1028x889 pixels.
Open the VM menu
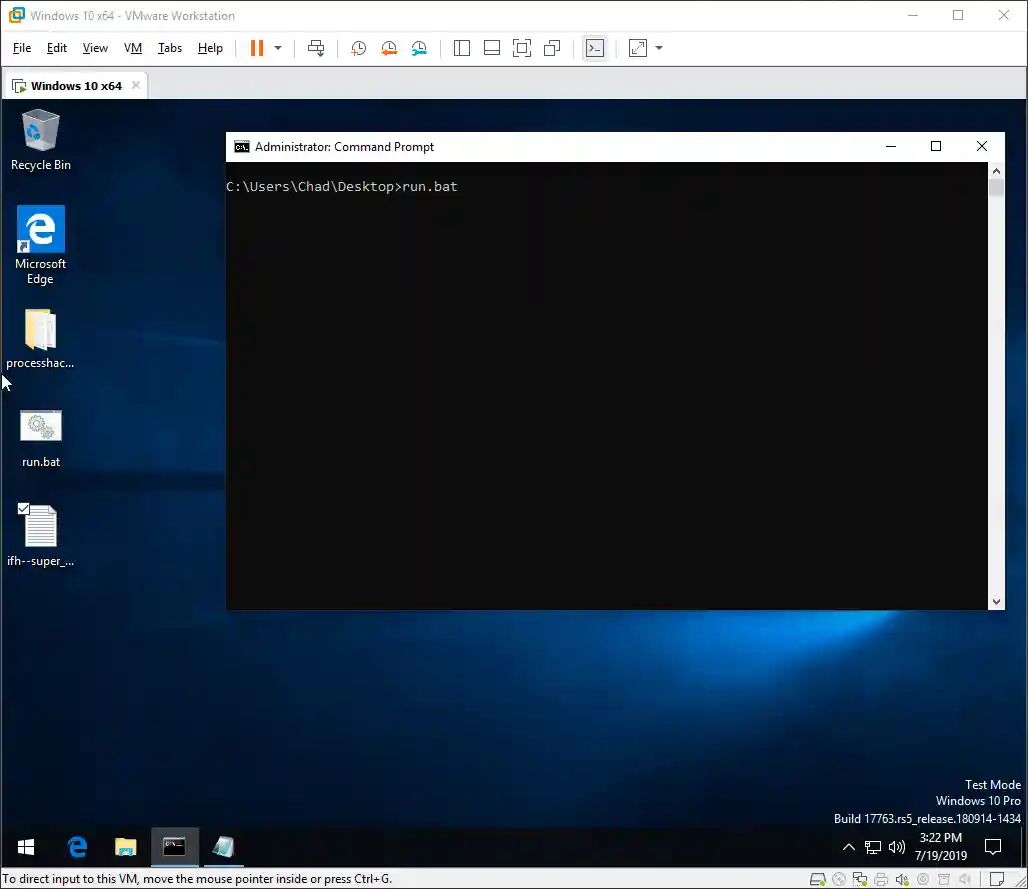133,47
